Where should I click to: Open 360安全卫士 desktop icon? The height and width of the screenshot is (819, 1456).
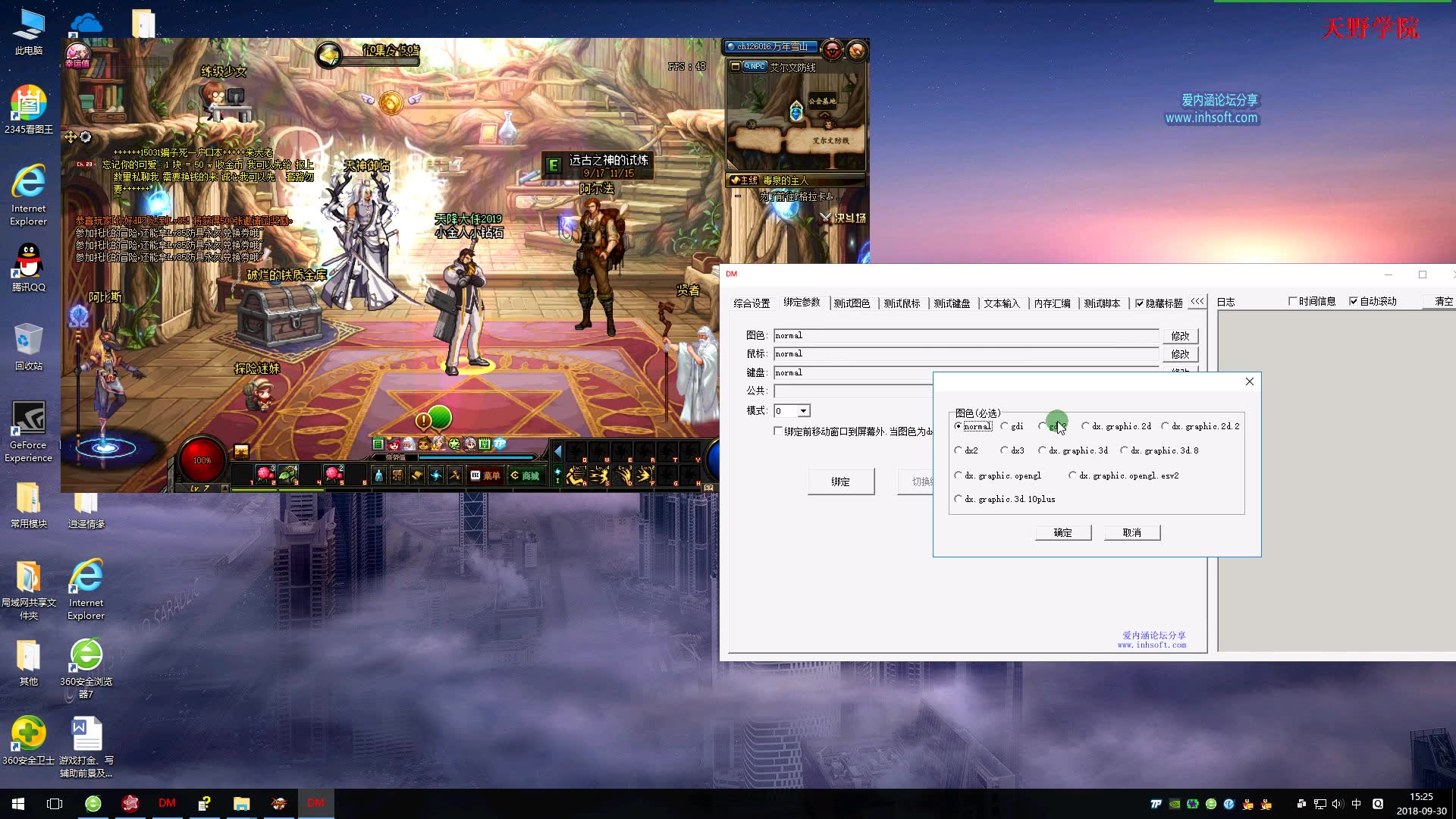click(29, 733)
